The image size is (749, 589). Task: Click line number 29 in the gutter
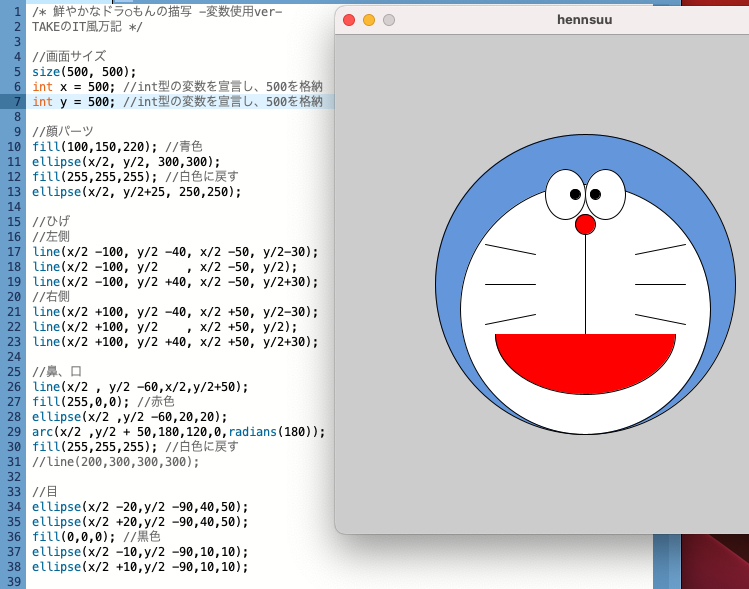click(14, 432)
